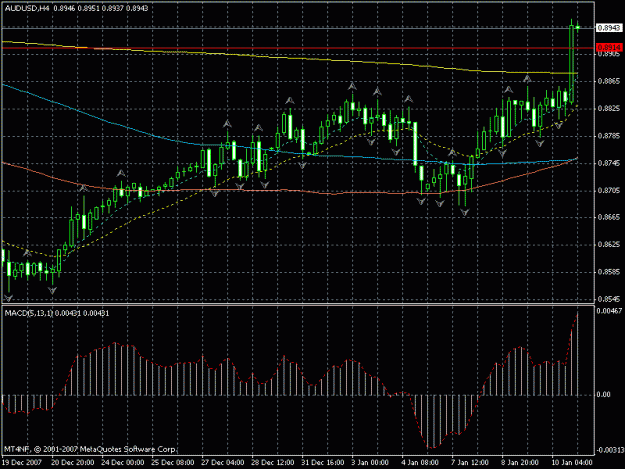Click the 7 Jan 12:00 time label
Image resolution: width=625 pixels, height=469 pixels.
pyautogui.click(x=470, y=463)
